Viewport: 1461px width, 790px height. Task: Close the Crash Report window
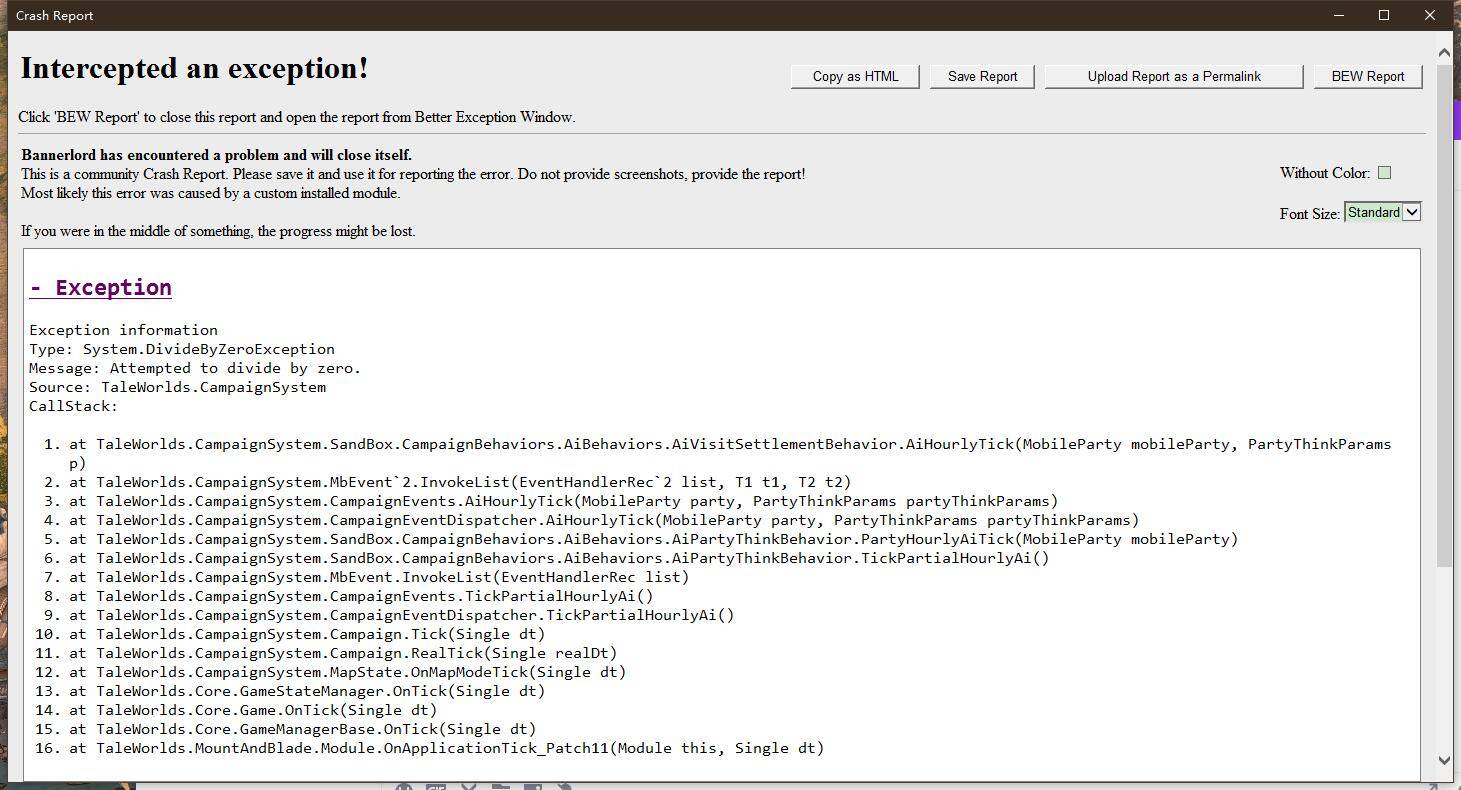pyautogui.click(x=1430, y=15)
